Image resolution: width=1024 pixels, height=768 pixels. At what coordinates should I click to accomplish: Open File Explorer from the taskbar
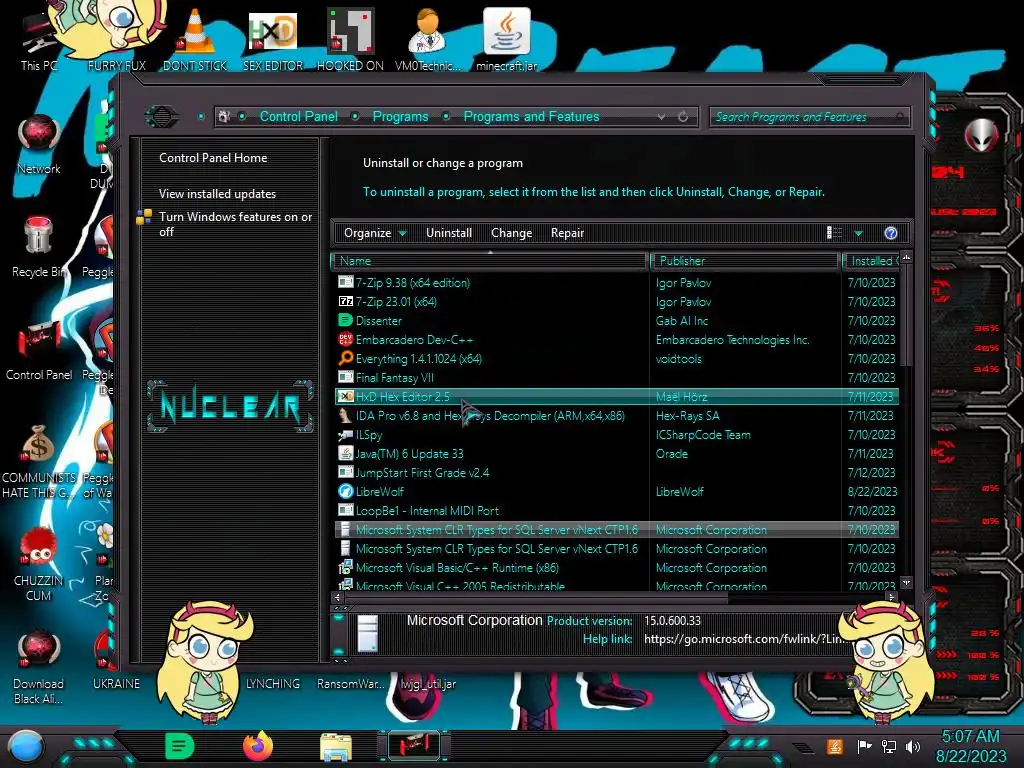click(336, 747)
